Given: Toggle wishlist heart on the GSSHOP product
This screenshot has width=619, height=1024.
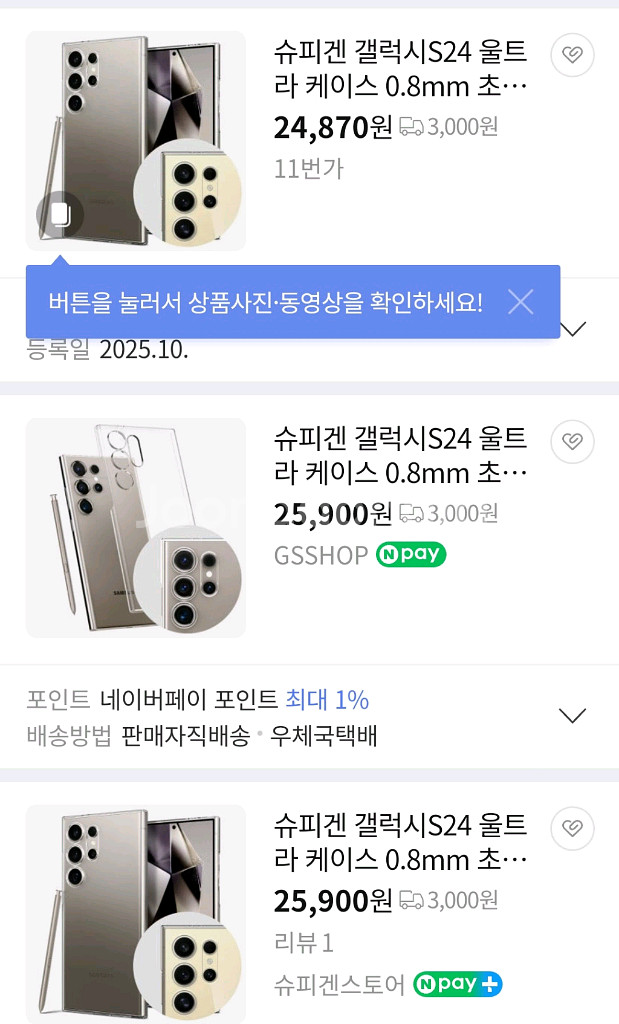Looking at the screenshot, I should tap(572, 441).
